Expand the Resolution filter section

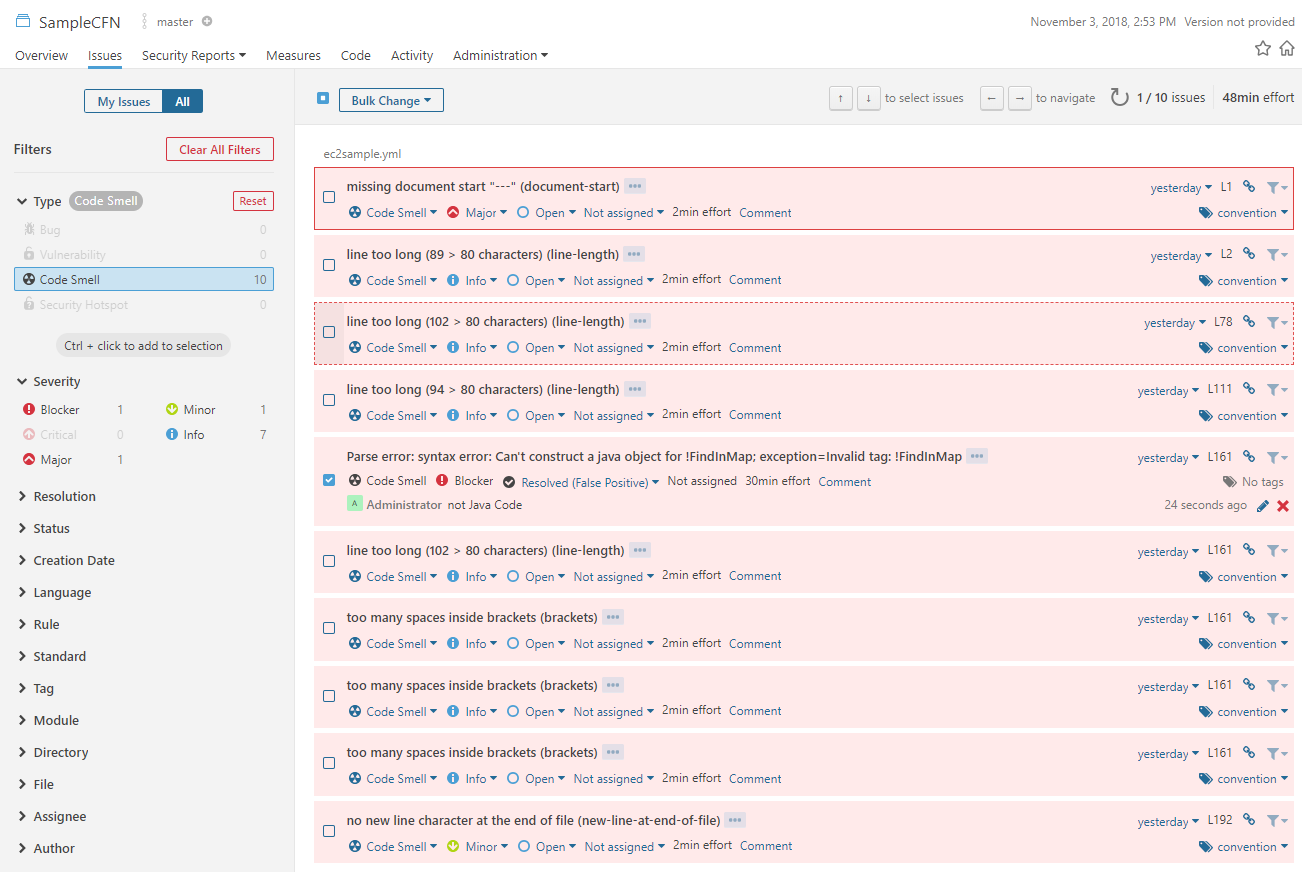click(x=64, y=497)
